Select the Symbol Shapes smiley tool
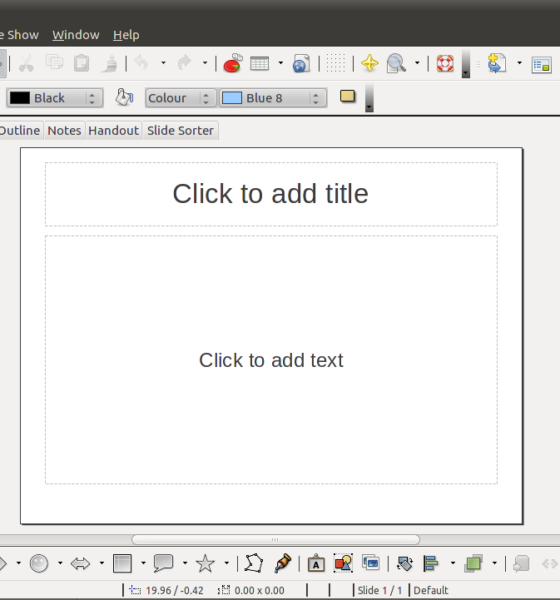 tap(39, 563)
